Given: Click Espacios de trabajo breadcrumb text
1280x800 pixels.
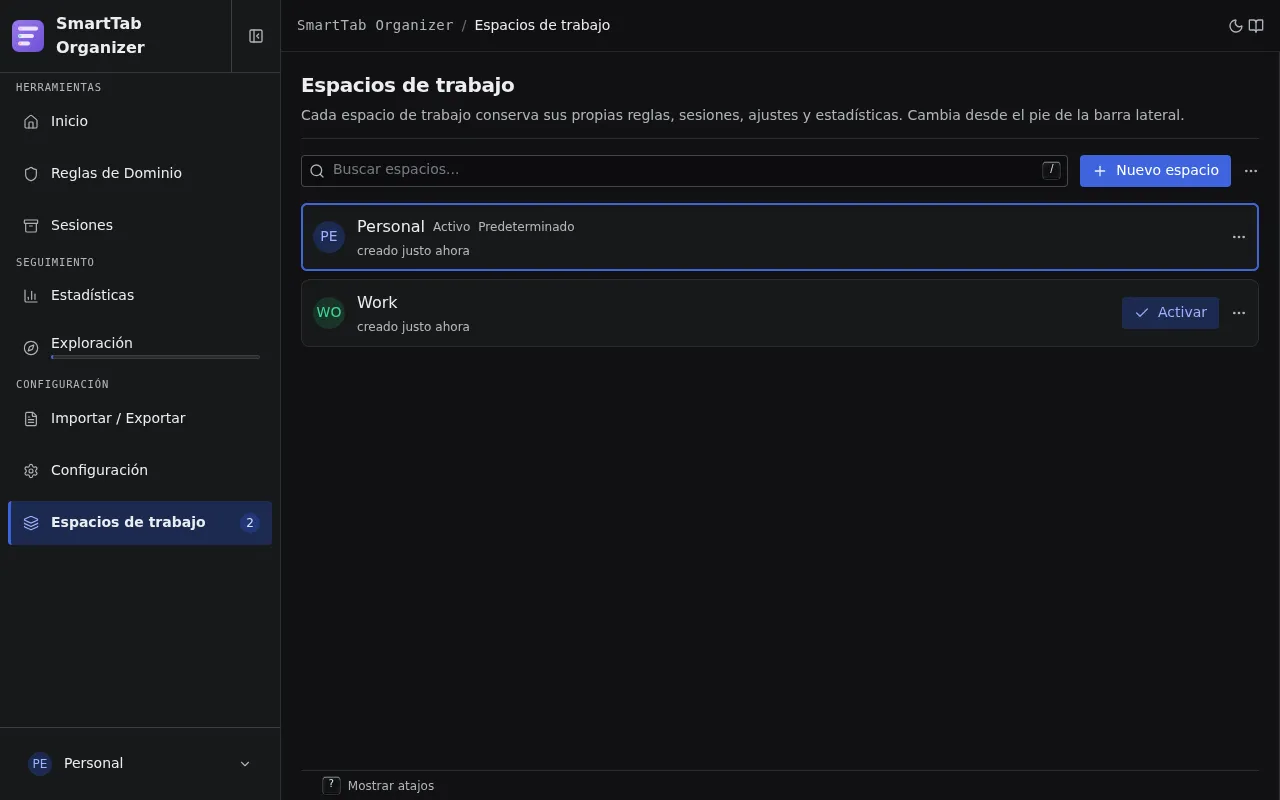Looking at the screenshot, I should (542, 26).
